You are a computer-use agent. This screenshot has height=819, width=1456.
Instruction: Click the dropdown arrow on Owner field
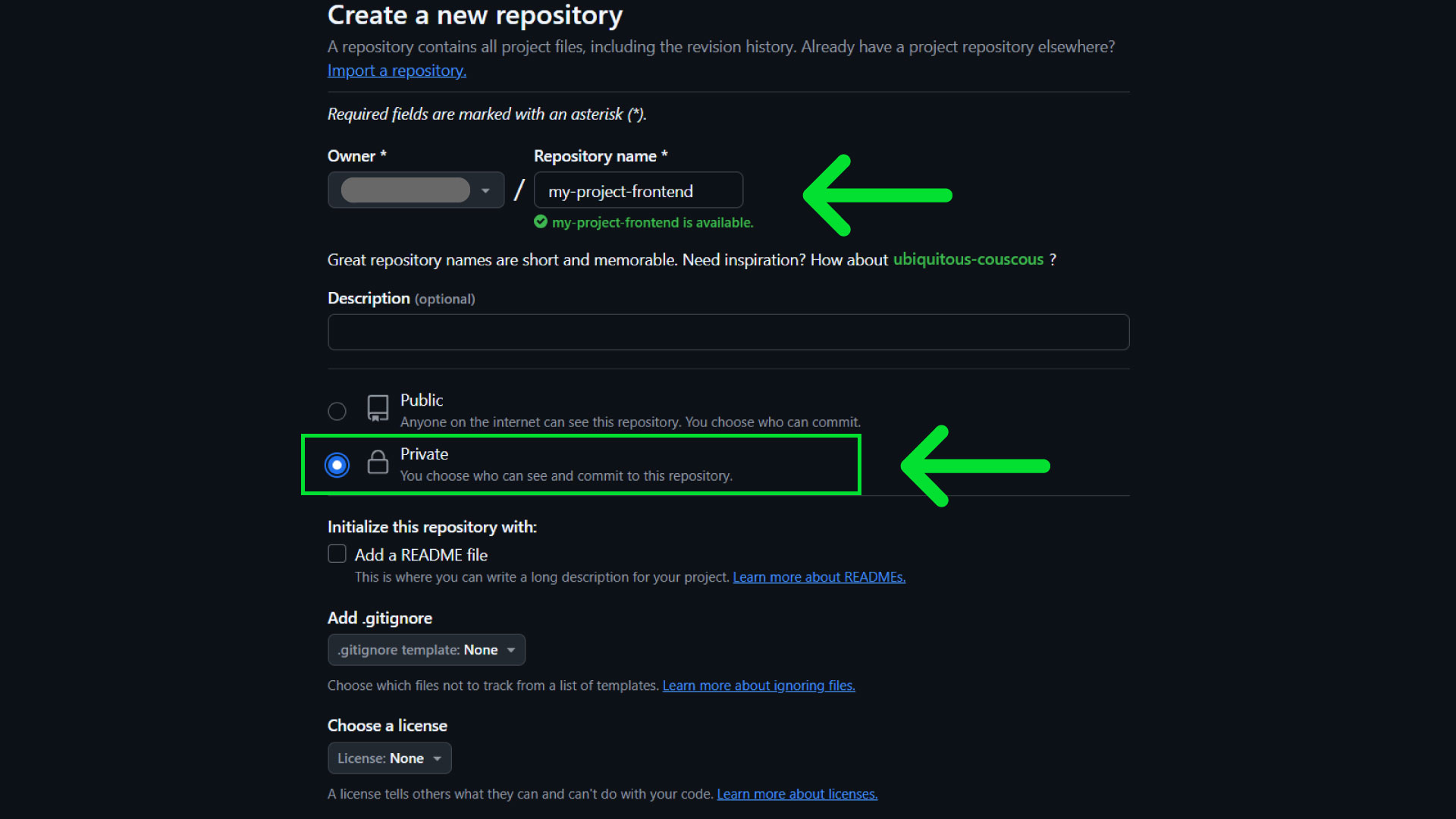click(x=485, y=190)
